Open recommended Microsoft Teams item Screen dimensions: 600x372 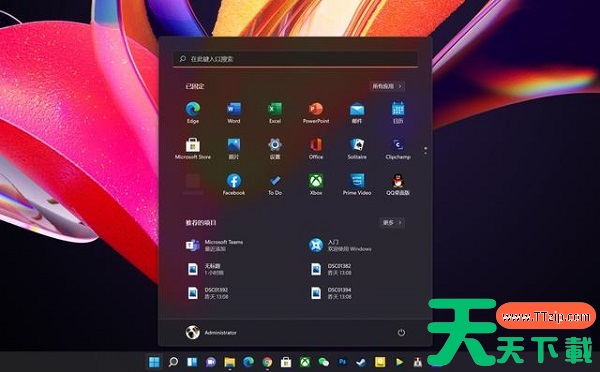coord(215,245)
